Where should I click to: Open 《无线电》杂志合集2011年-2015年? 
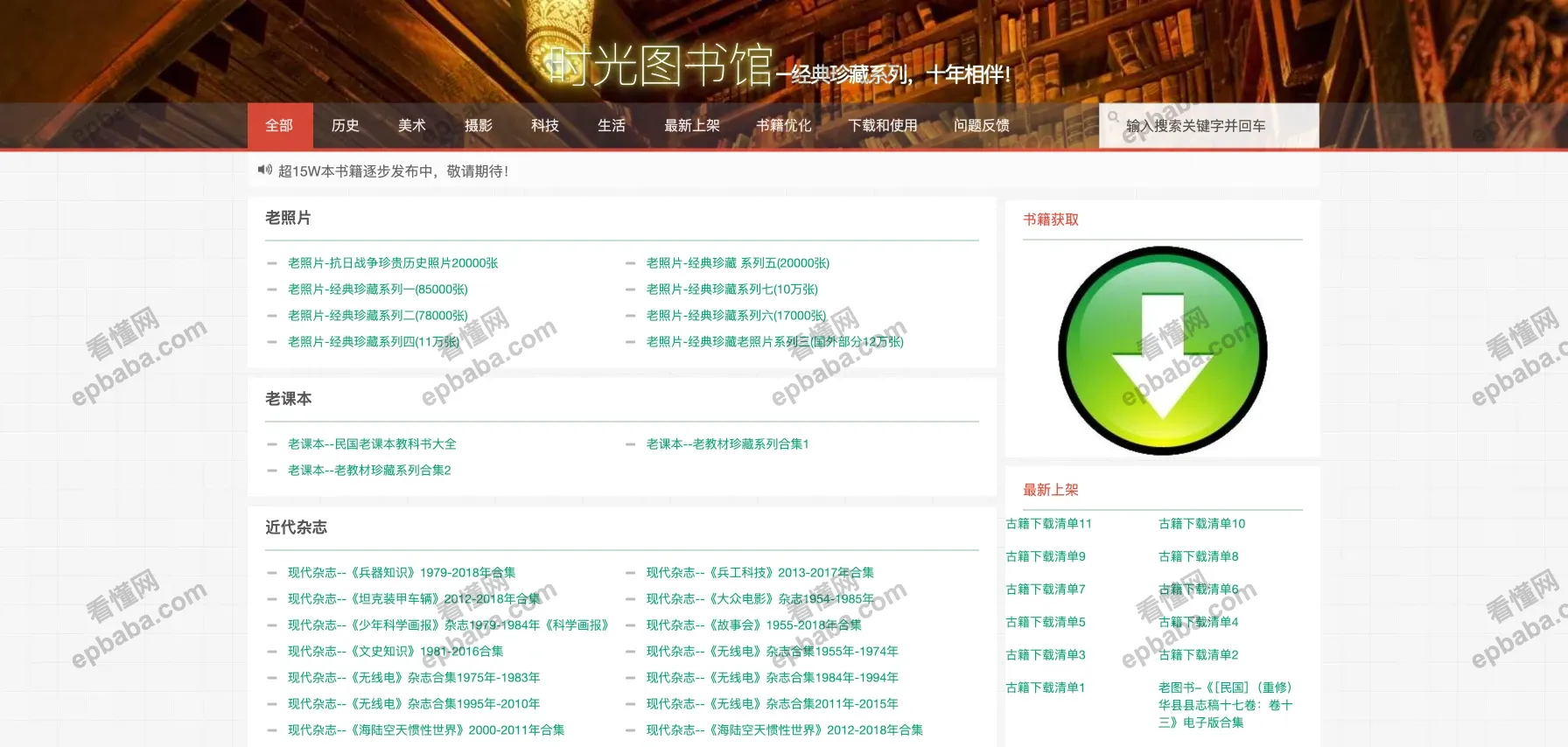point(772,704)
